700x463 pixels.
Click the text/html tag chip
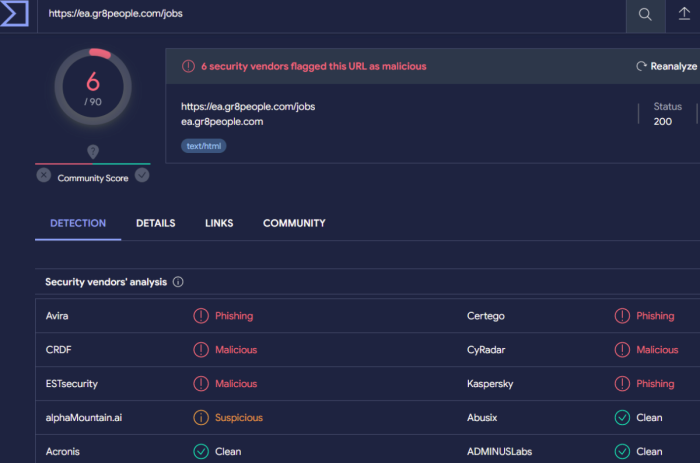[x=204, y=146]
